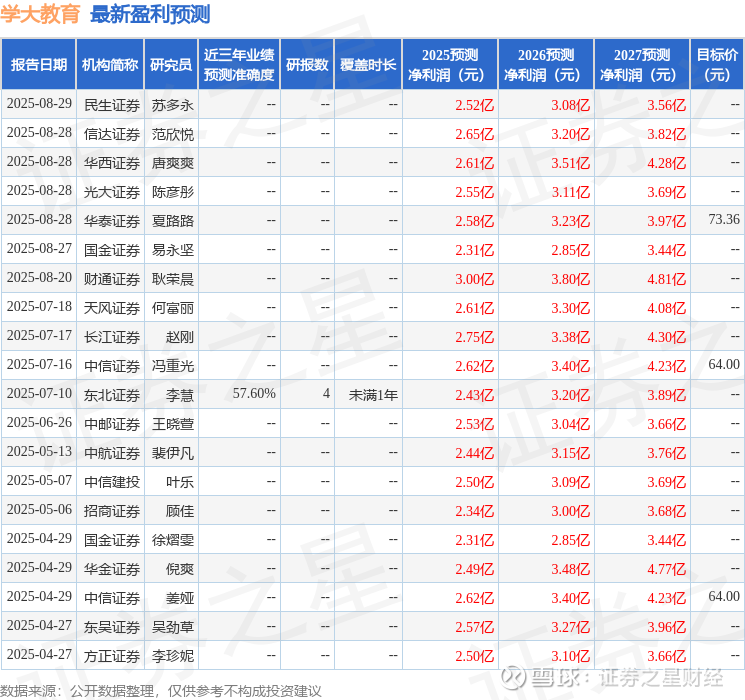Click date 2025-08-20
The image size is (745, 700).
39,278
